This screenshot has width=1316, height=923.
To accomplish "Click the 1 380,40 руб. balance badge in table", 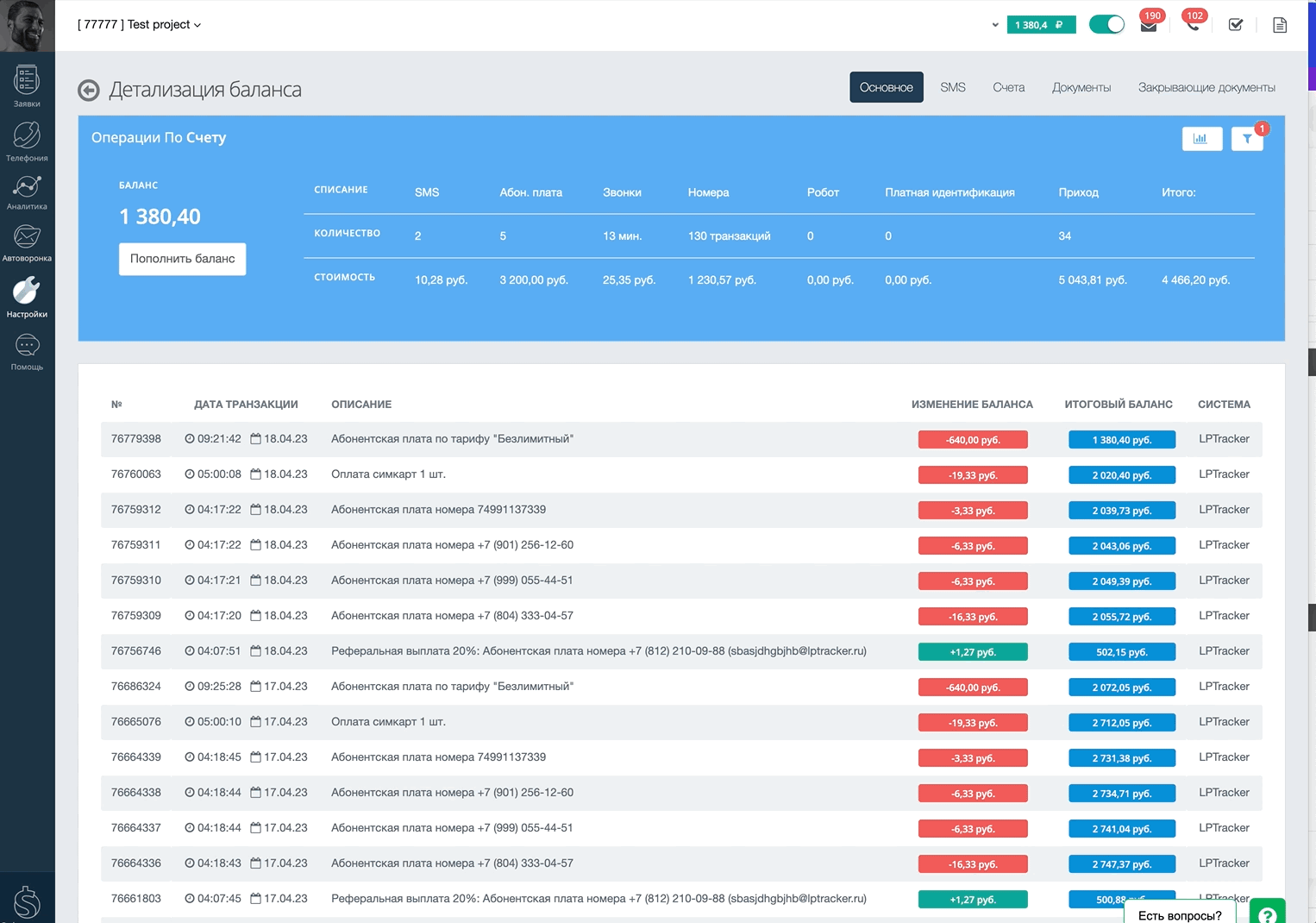I will click(1122, 440).
